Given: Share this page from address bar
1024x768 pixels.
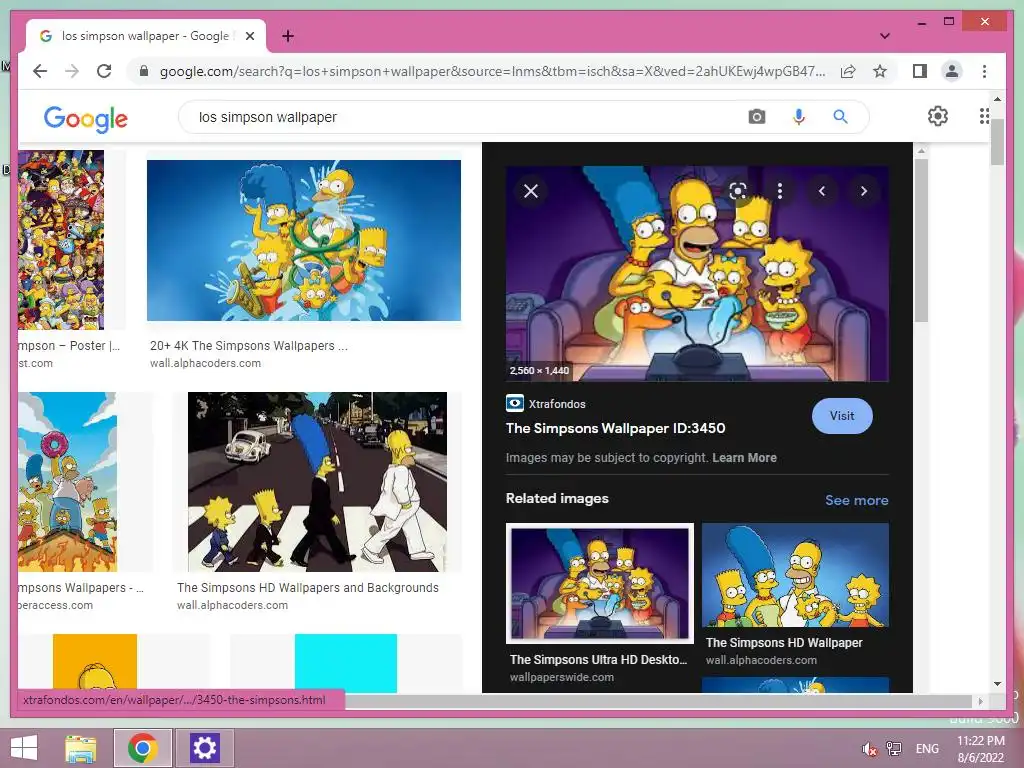Looking at the screenshot, I should pyautogui.click(x=848, y=71).
